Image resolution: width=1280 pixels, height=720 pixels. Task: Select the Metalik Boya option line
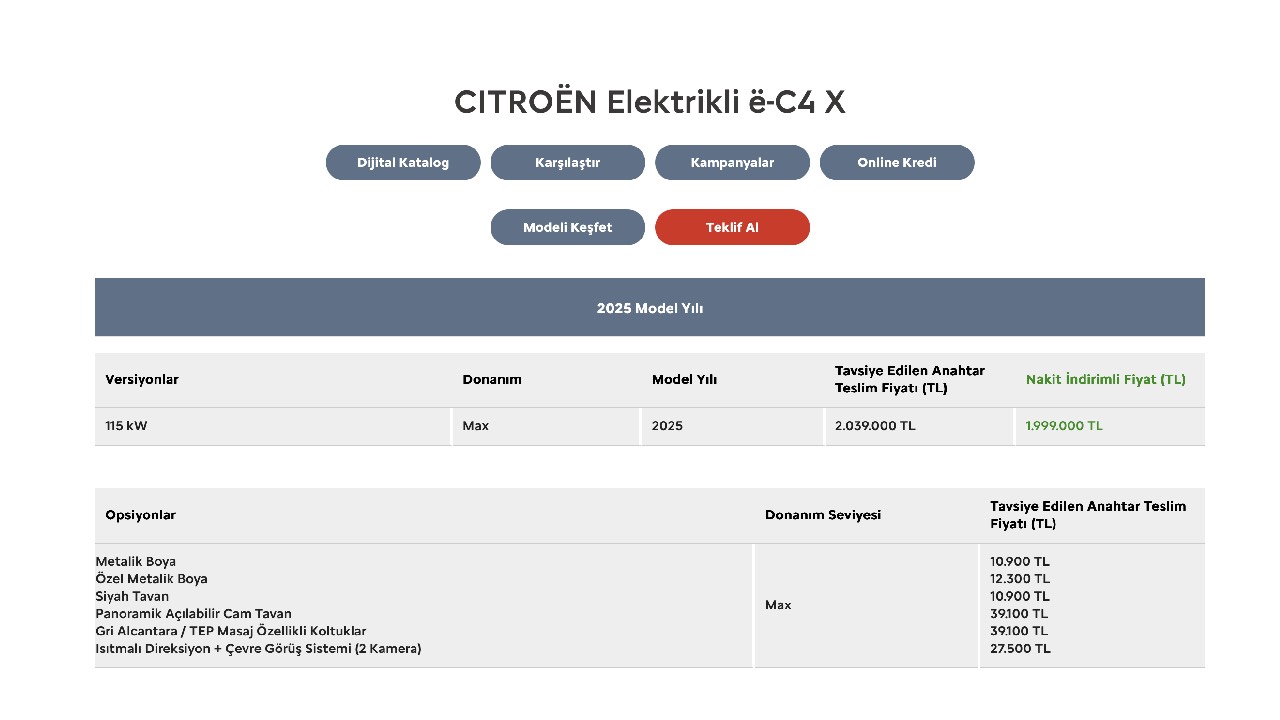[x=136, y=562]
